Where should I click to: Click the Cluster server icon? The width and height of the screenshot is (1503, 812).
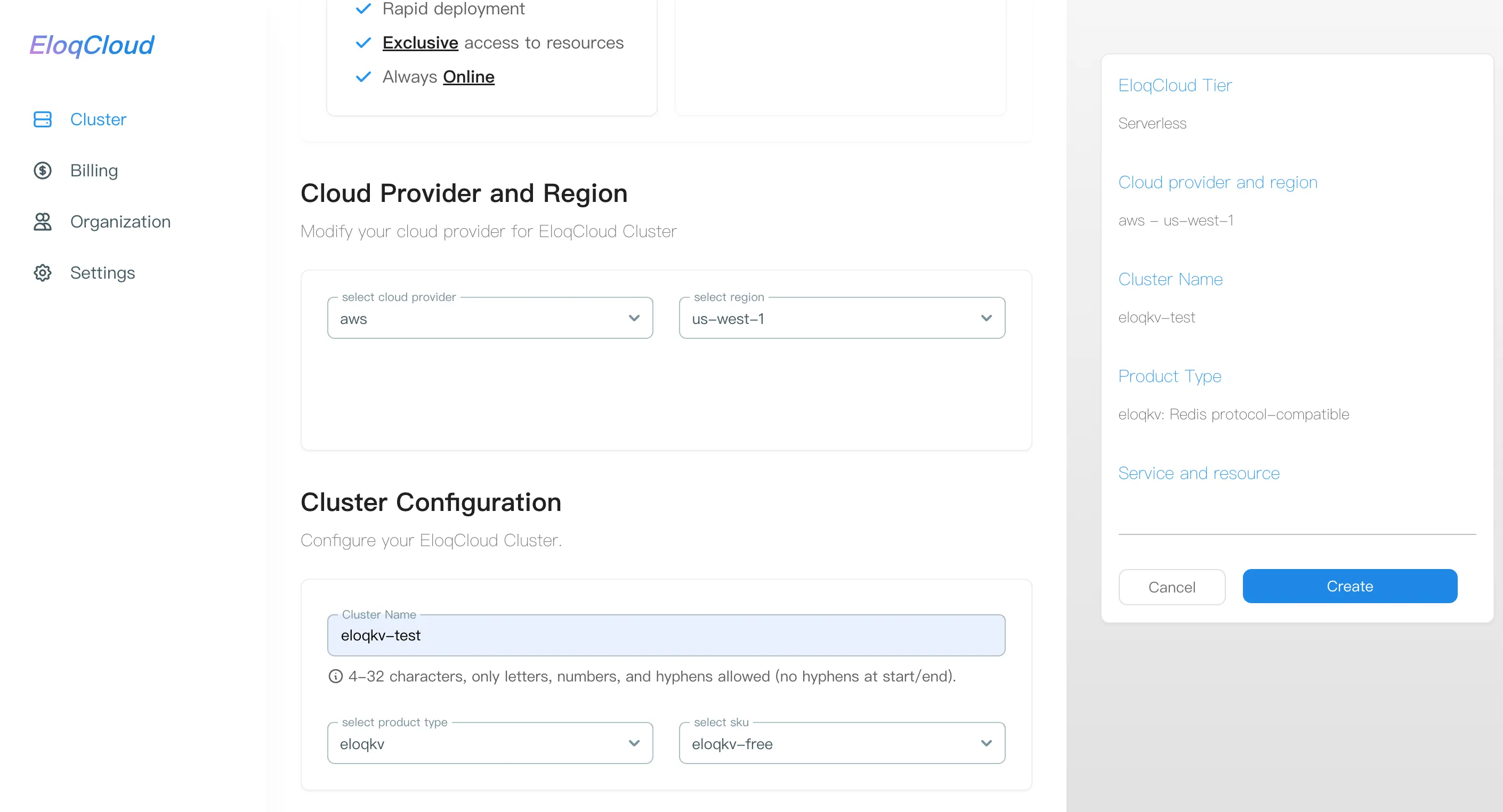click(43, 119)
